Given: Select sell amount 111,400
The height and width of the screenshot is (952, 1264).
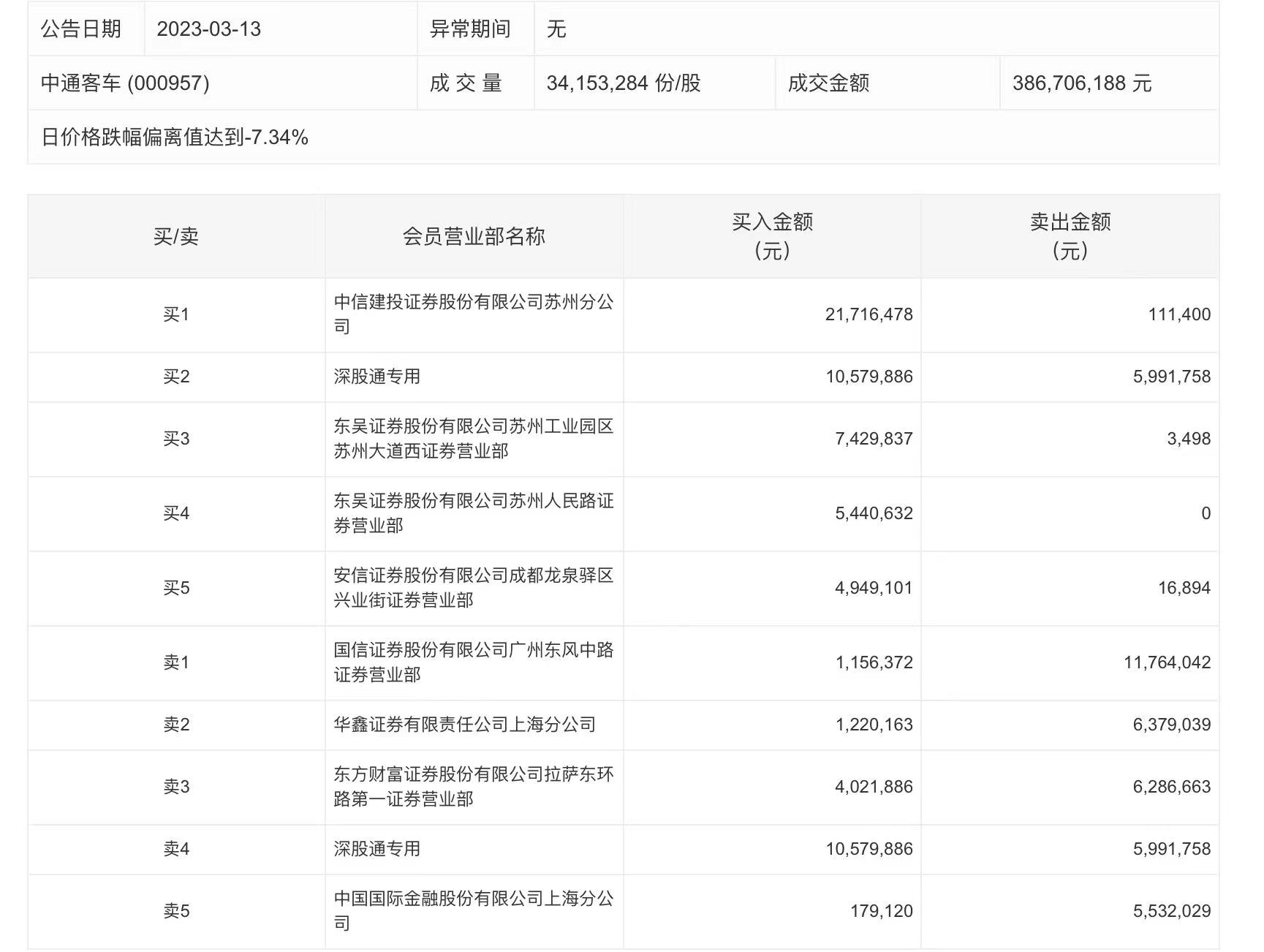Looking at the screenshot, I should click(x=1179, y=314).
